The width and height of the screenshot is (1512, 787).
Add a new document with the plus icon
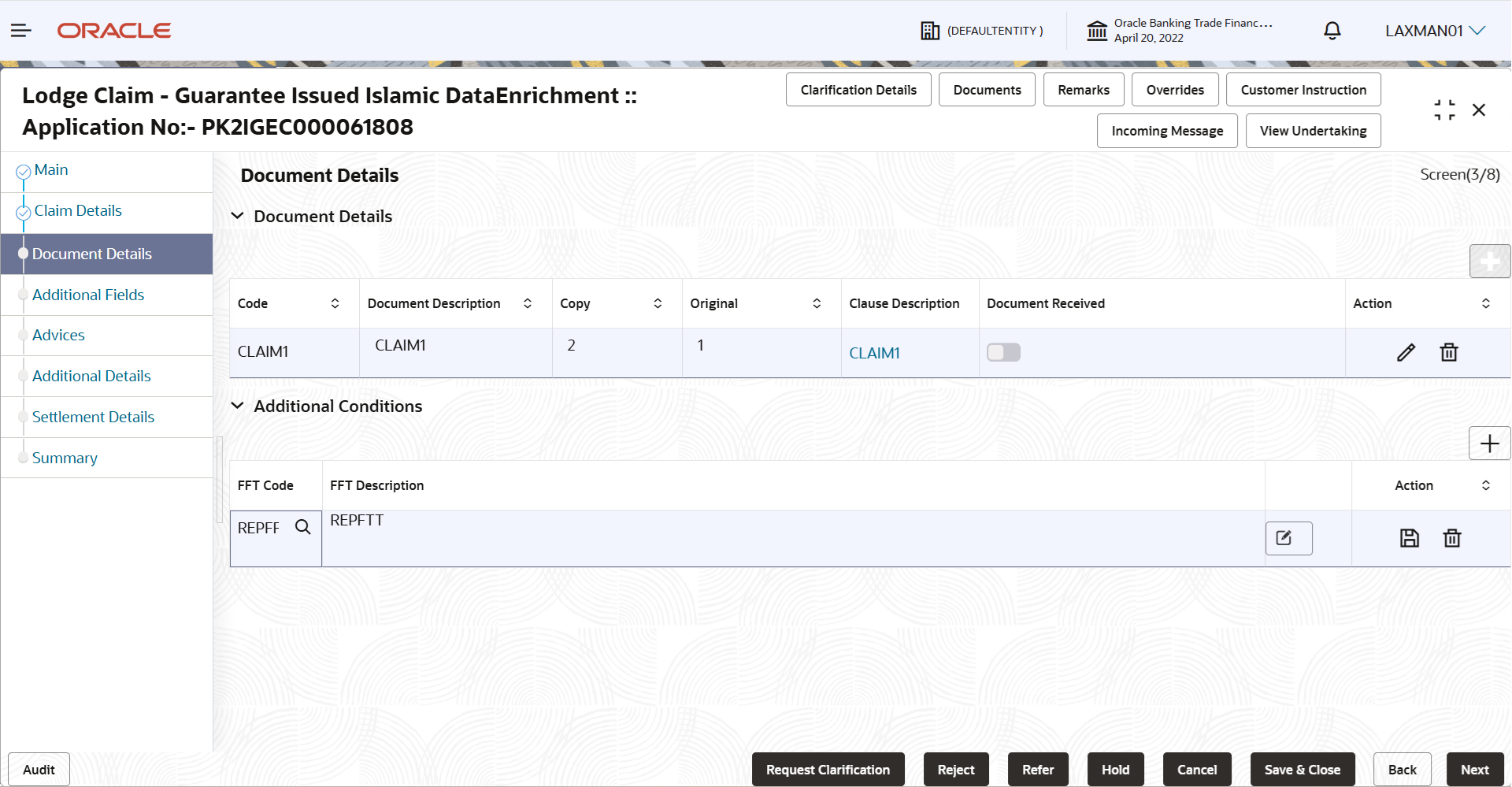coord(1490,261)
